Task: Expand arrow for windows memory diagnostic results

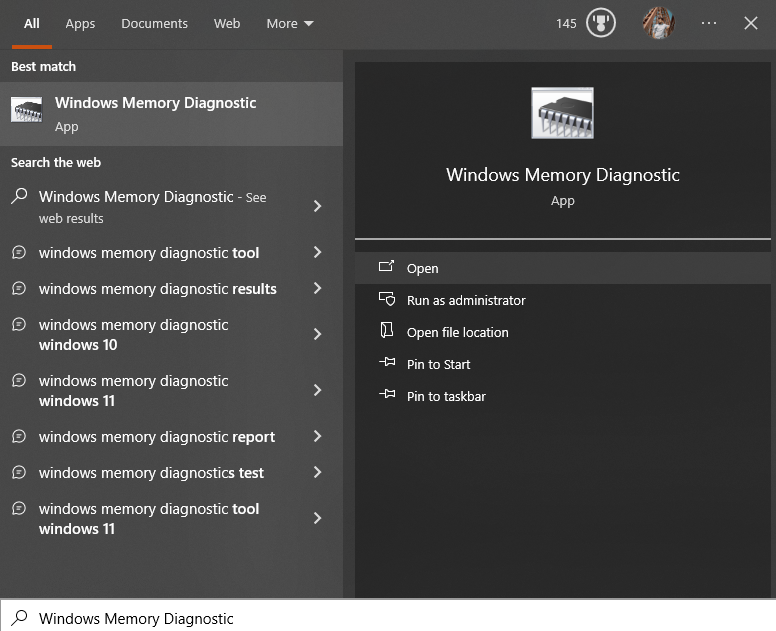Action: pyautogui.click(x=318, y=288)
